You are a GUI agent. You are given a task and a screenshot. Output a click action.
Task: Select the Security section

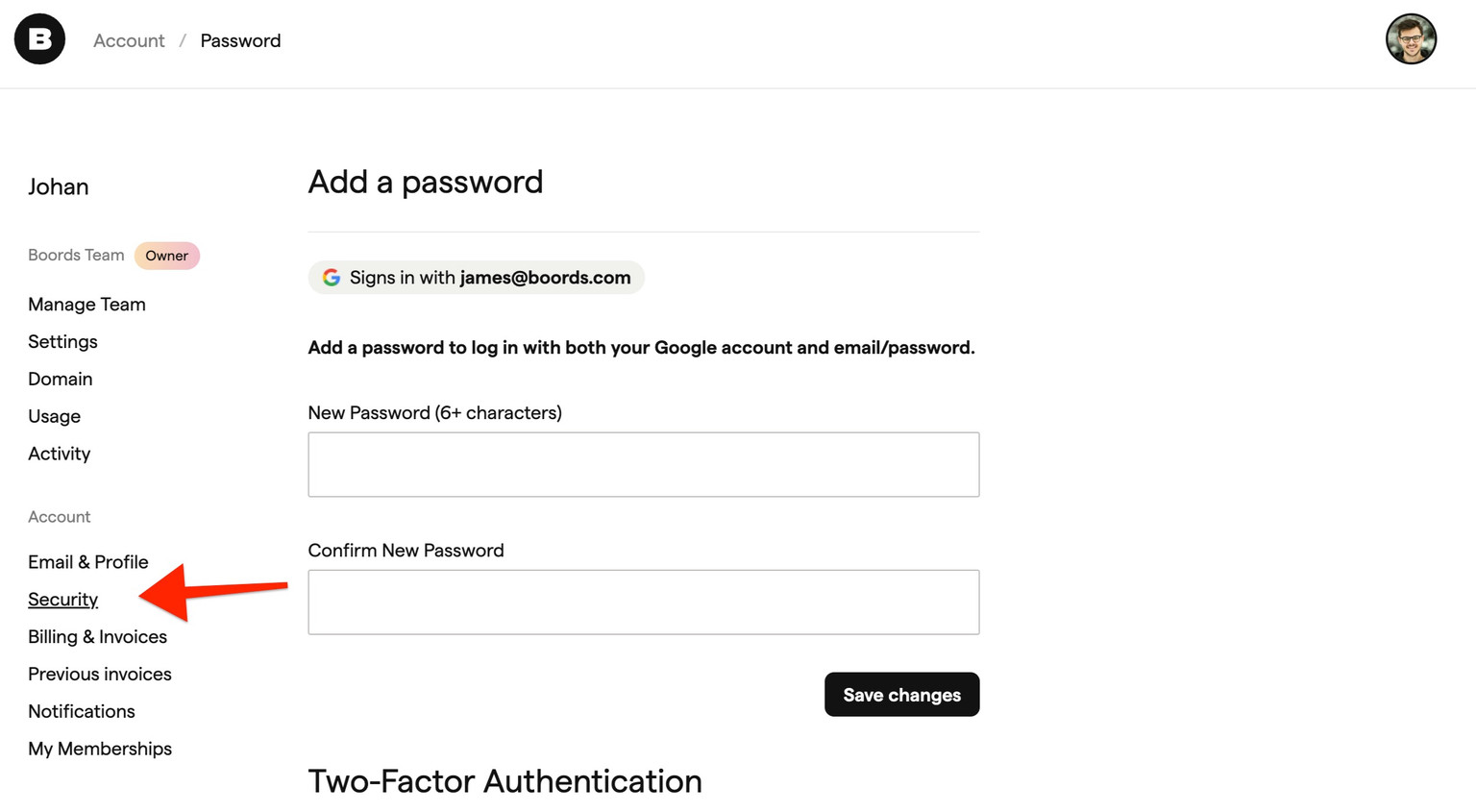point(62,599)
